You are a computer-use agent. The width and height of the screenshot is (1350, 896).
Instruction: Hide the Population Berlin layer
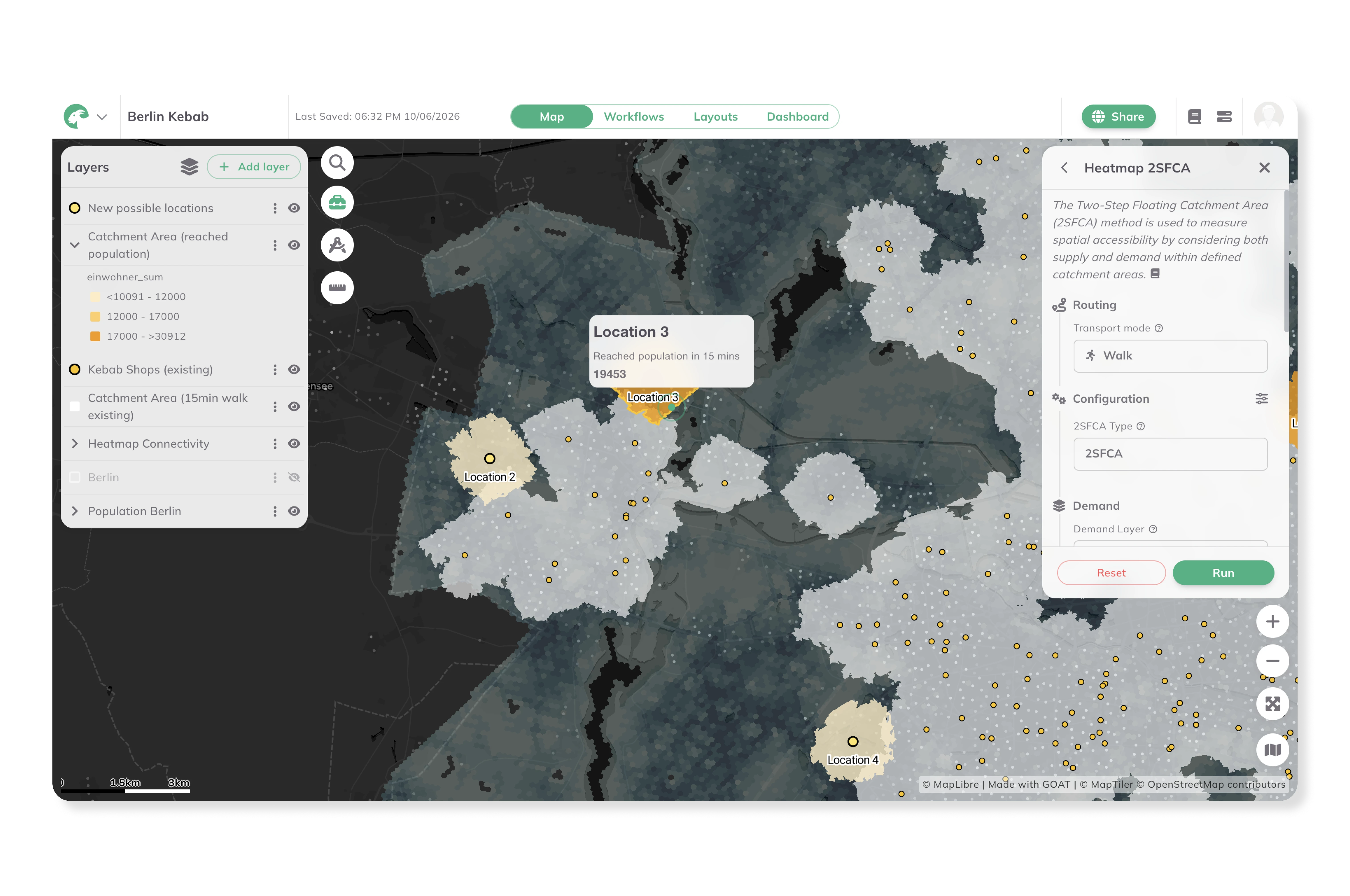(294, 511)
